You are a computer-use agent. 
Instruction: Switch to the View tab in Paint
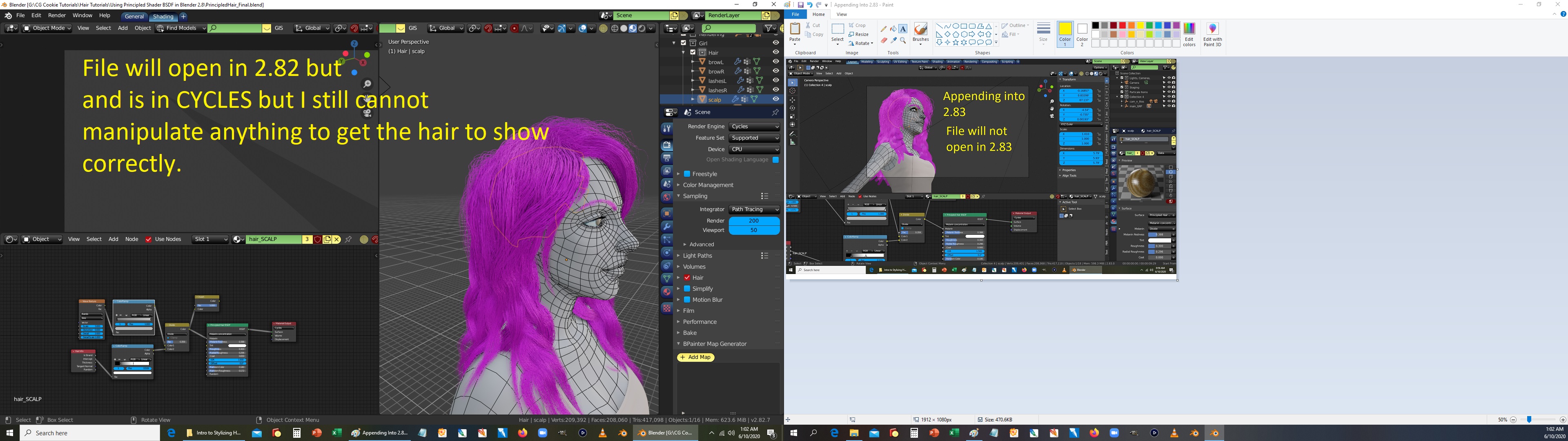tap(841, 14)
